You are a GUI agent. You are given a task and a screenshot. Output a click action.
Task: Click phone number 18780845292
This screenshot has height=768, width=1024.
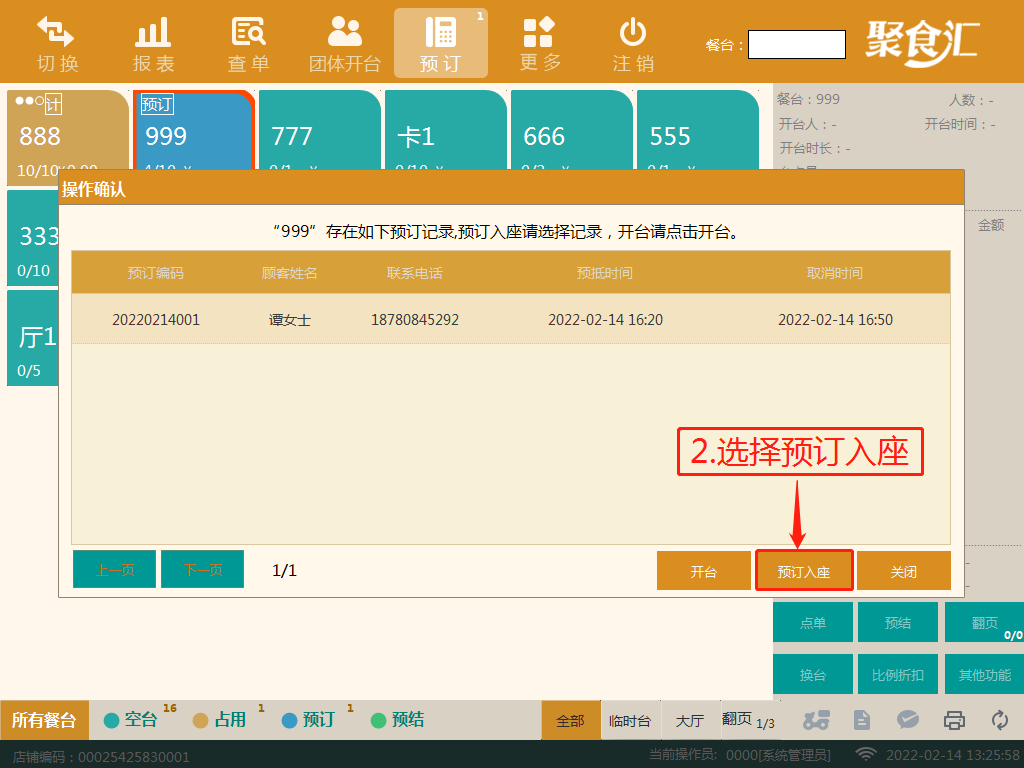pyautogui.click(x=415, y=320)
